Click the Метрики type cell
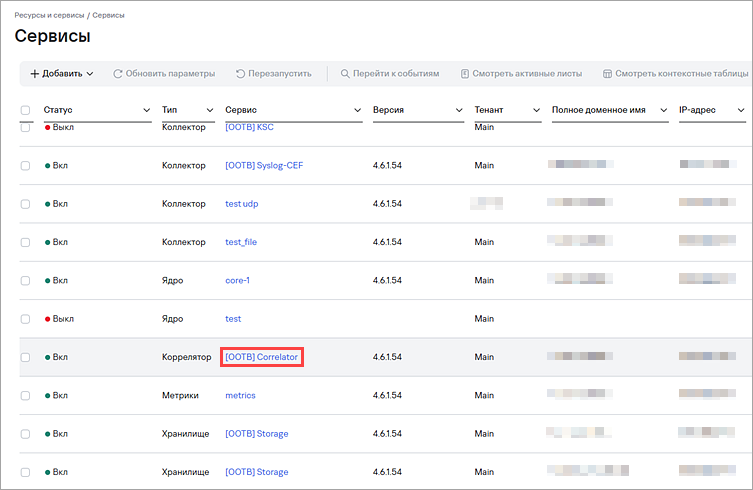The image size is (753, 490). click(x=180, y=395)
